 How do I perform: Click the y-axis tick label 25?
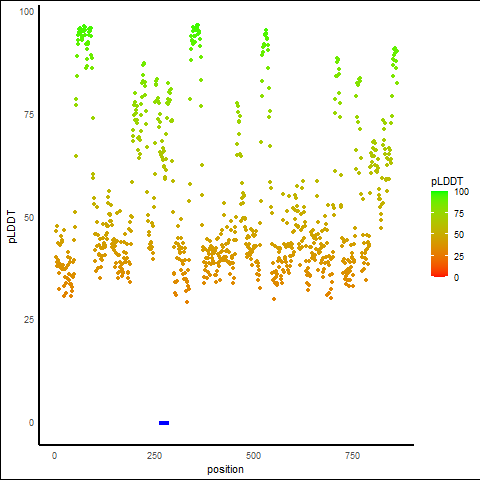point(29,320)
